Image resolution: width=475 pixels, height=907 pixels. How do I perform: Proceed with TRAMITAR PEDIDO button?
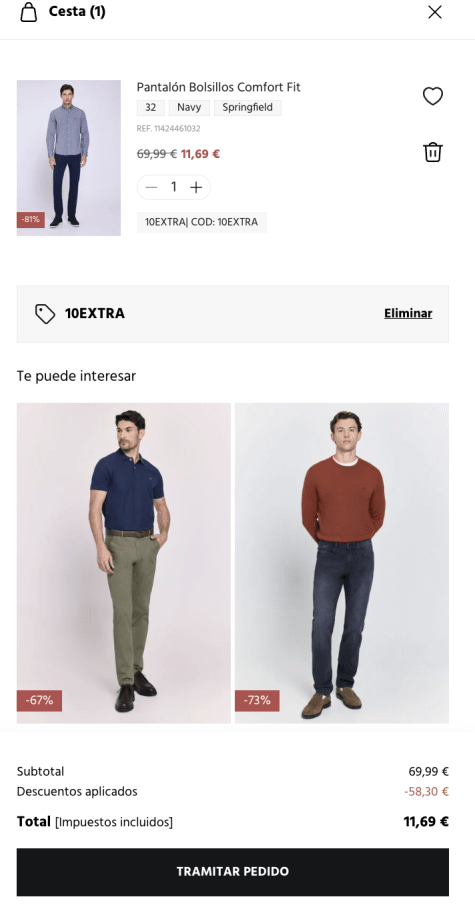point(233,872)
